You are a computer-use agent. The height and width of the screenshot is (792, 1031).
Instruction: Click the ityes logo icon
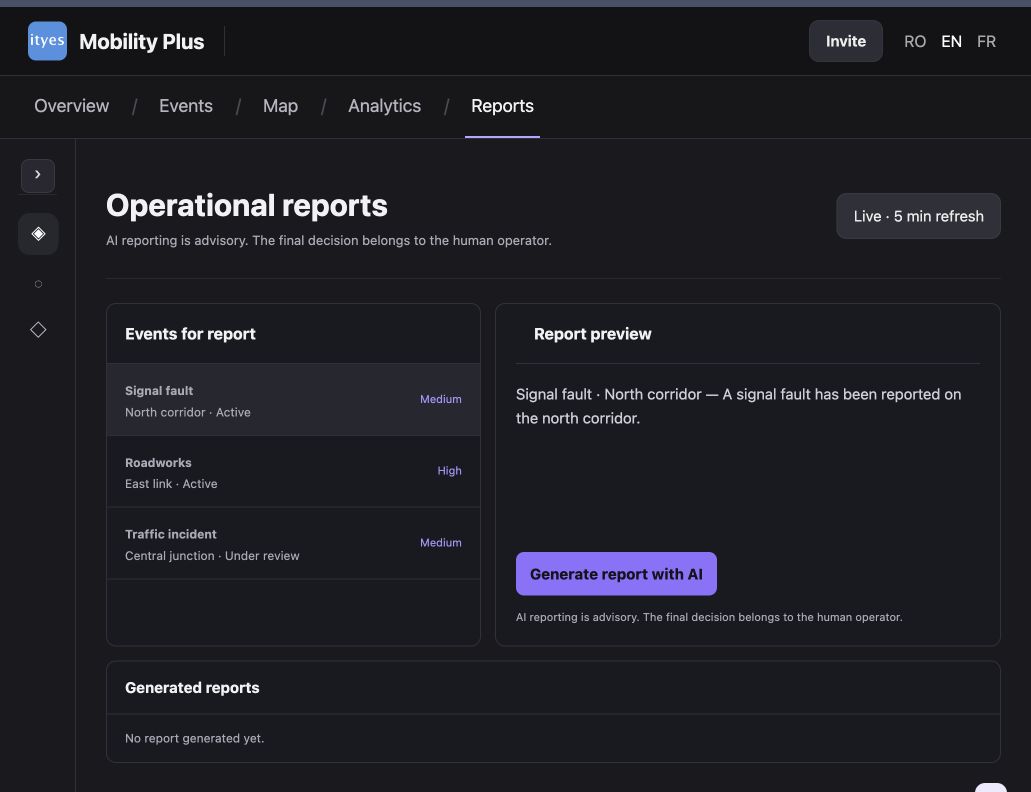[x=47, y=41]
